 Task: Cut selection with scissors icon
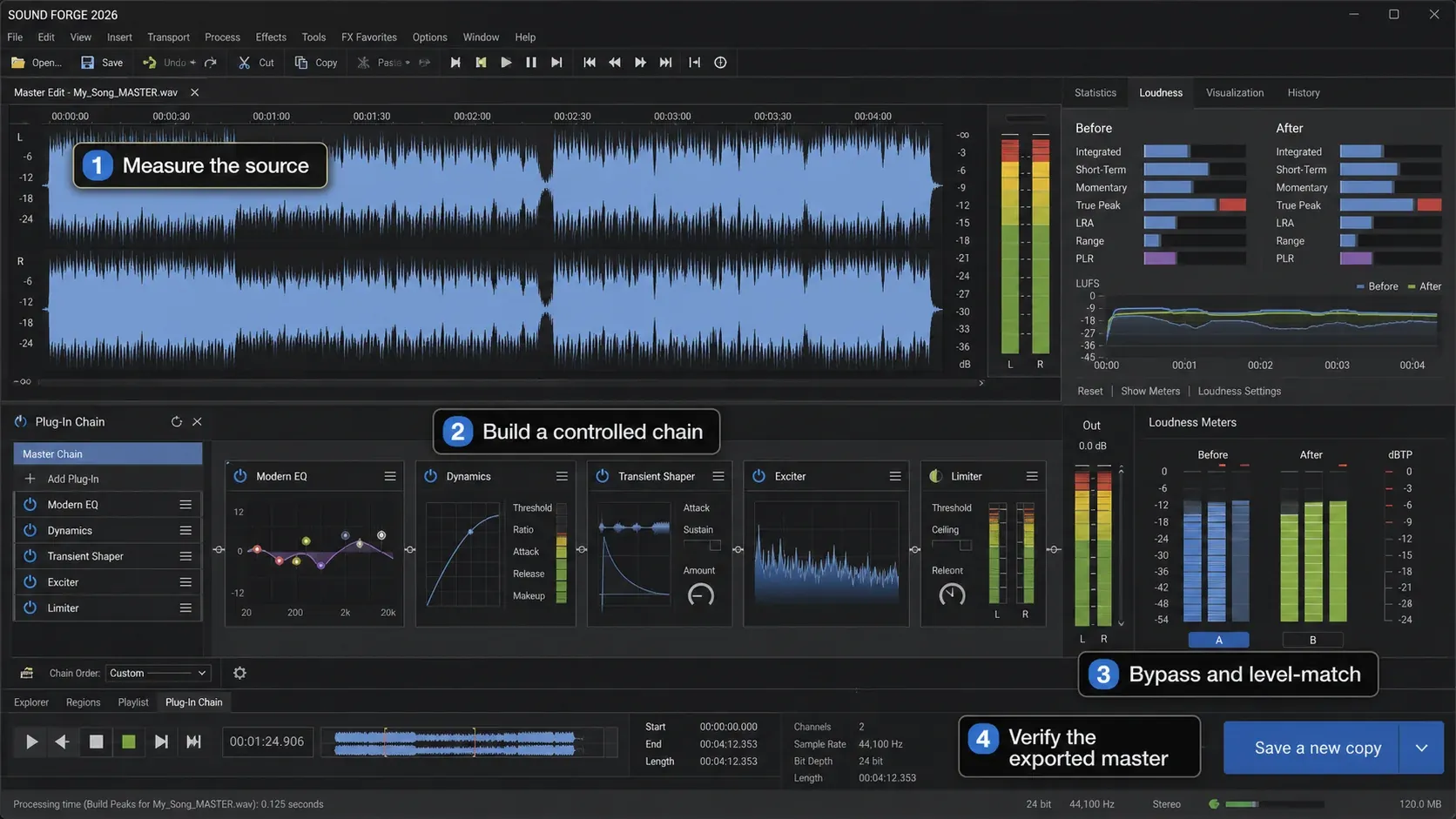244,63
